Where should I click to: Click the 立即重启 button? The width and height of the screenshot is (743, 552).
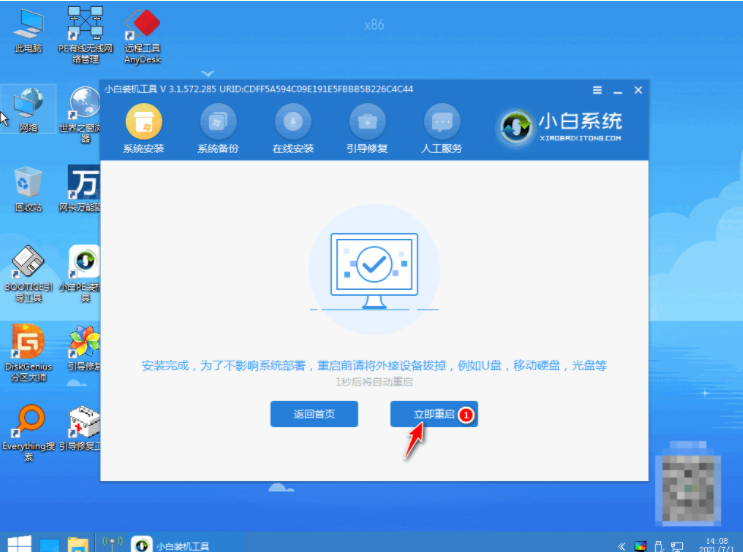pyautogui.click(x=434, y=414)
